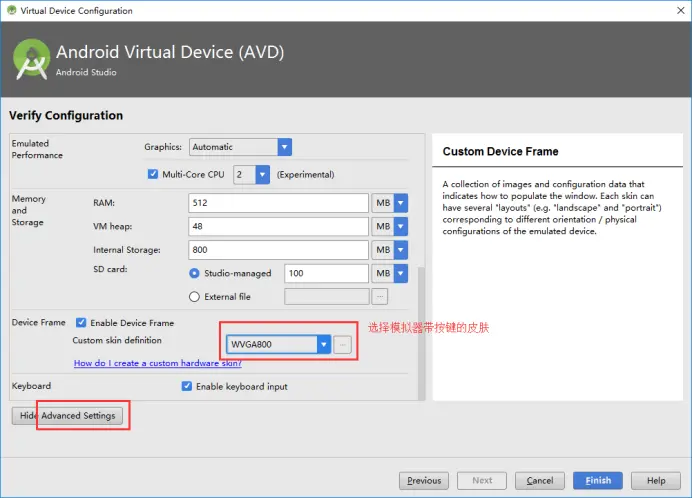Click the Device Frame section label

coord(38,323)
